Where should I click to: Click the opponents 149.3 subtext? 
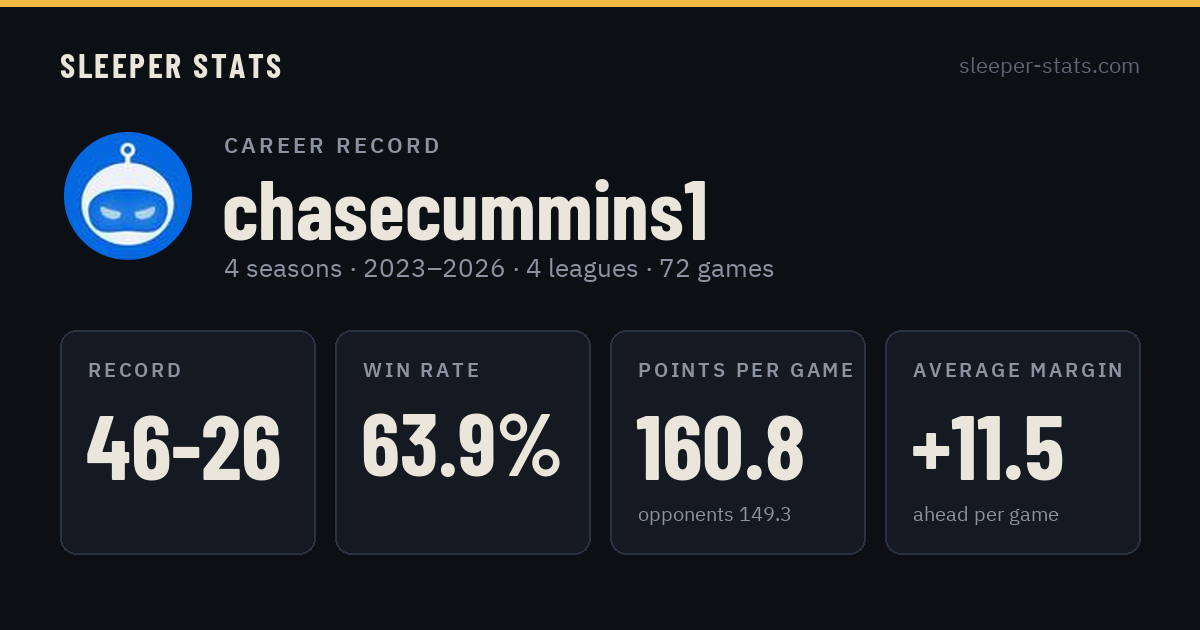tap(714, 515)
